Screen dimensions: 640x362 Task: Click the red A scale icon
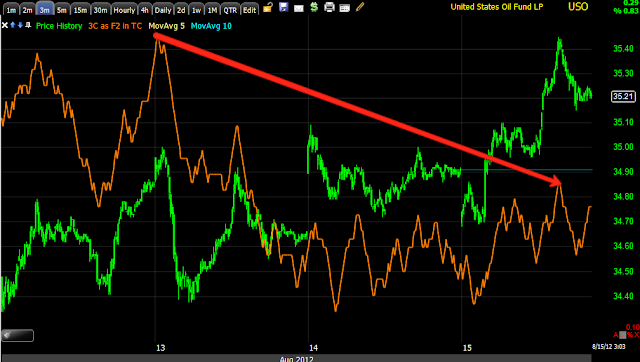[616, 335]
